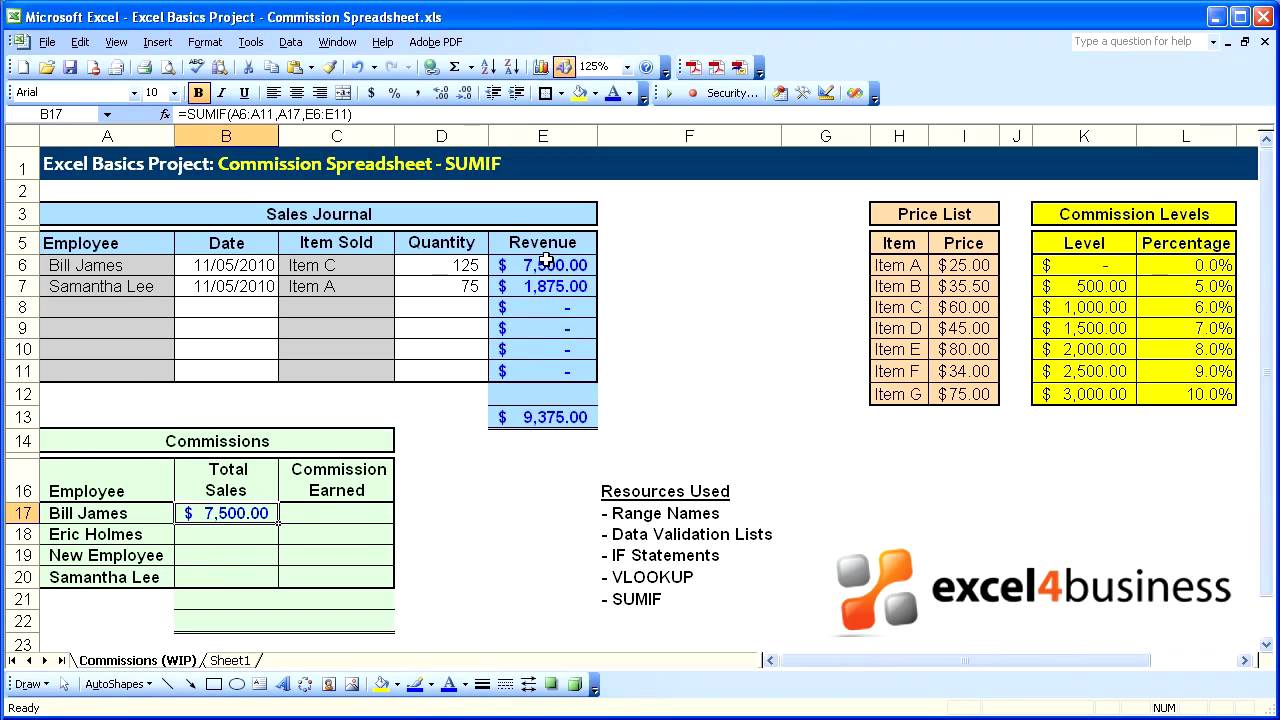
Task: Click the Run Macro play button
Action: point(669,93)
